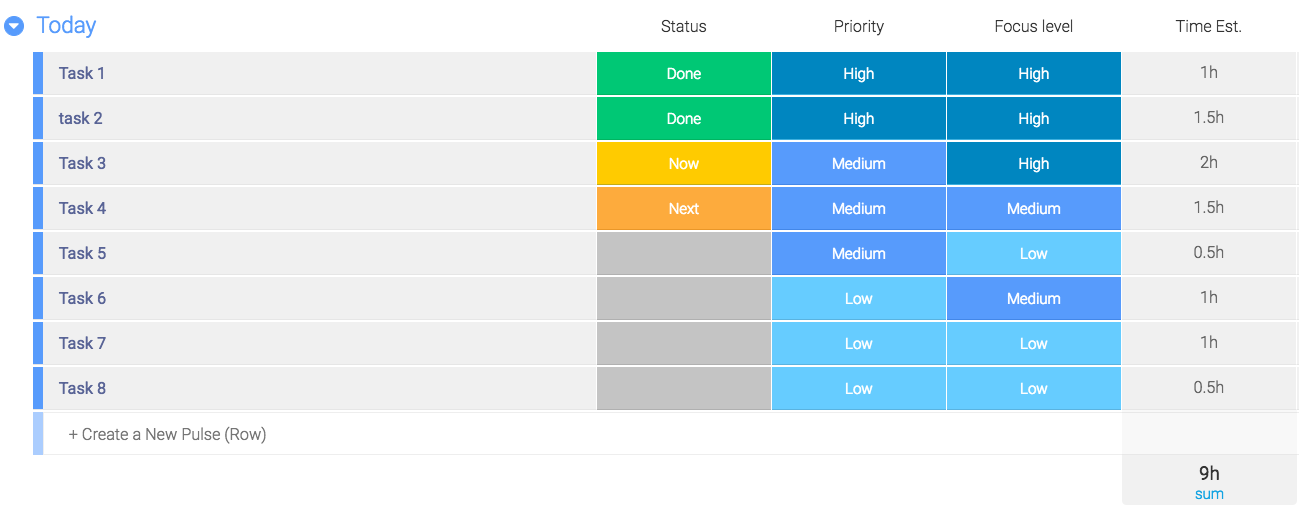1299x506 pixels.
Task: Select the Time Est. column header
Action: pyautogui.click(x=1209, y=27)
